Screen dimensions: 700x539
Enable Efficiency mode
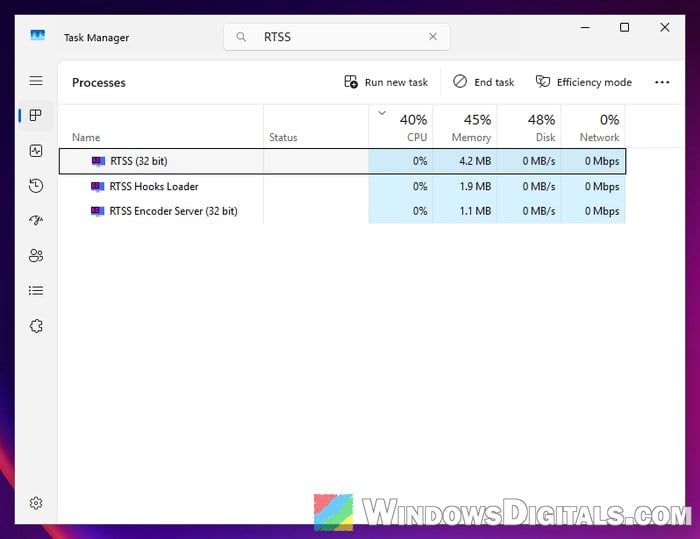(x=584, y=82)
